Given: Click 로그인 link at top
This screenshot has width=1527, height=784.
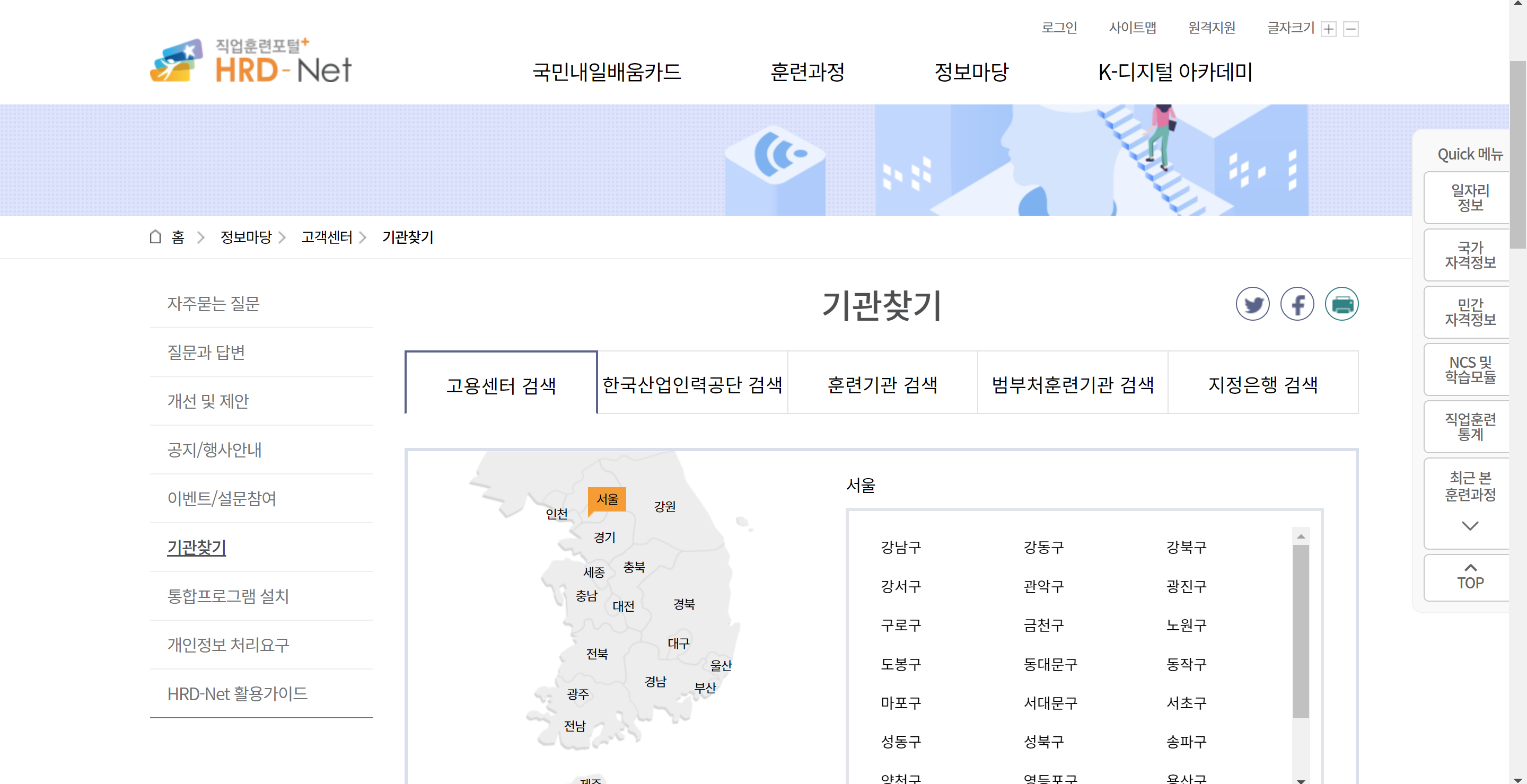Looking at the screenshot, I should pos(1059,28).
